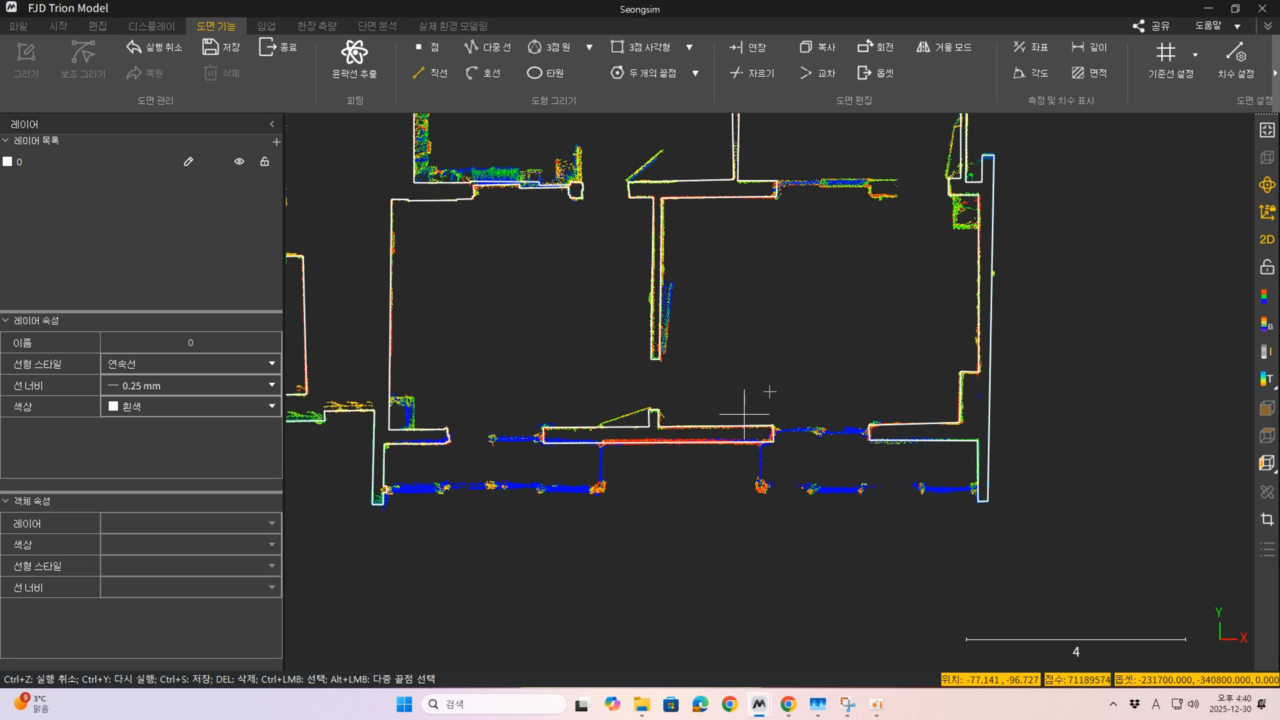Click the crop icon in right sidebar
1280x720 pixels.
coord(1267,519)
